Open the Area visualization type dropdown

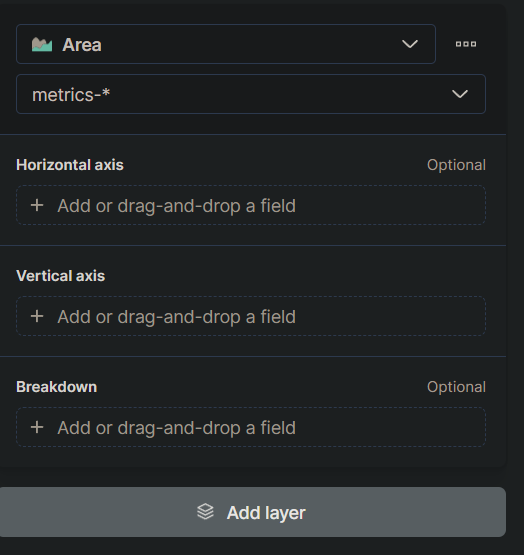226,44
